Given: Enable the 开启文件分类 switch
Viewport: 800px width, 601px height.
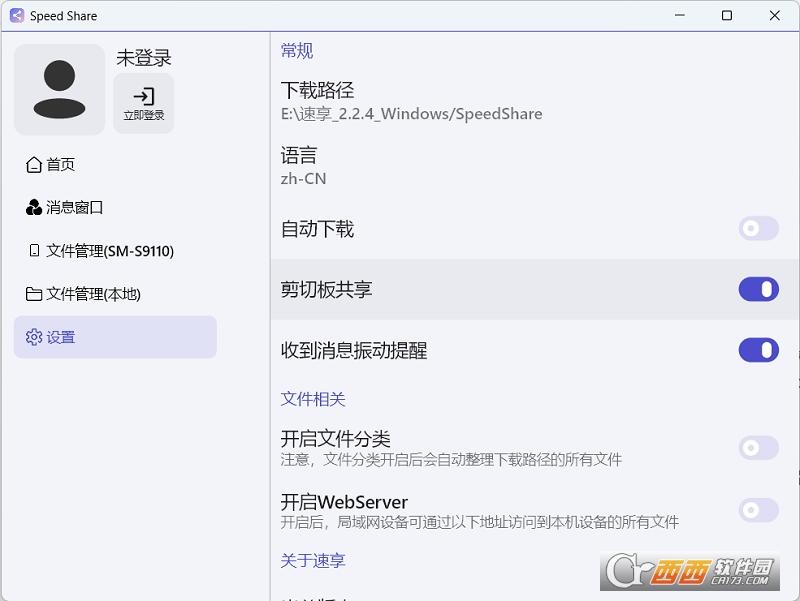Looking at the screenshot, I should click(x=758, y=448).
